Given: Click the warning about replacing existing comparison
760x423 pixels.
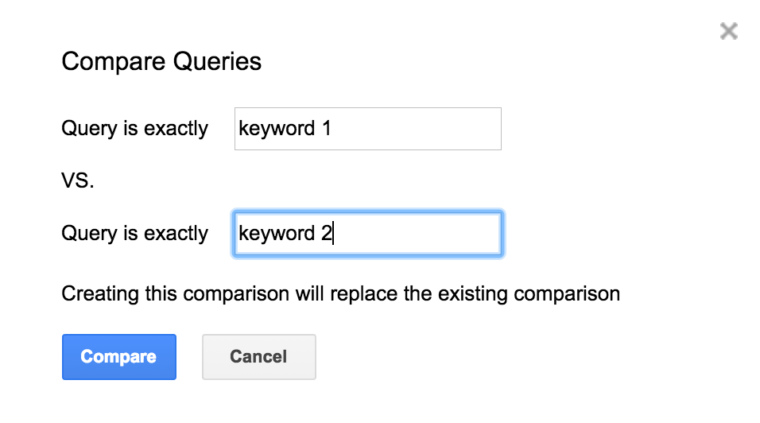Looking at the screenshot, I should pos(341,294).
